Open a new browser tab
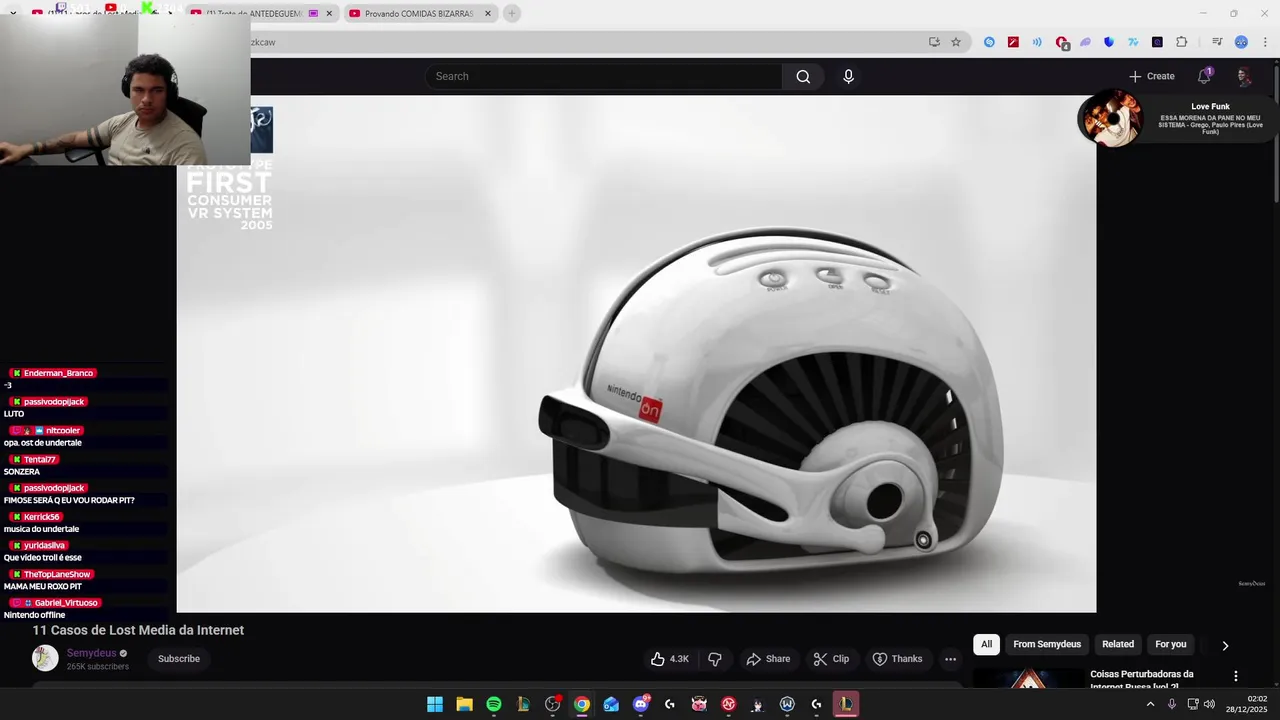This screenshot has width=1280, height=720. click(512, 14)
